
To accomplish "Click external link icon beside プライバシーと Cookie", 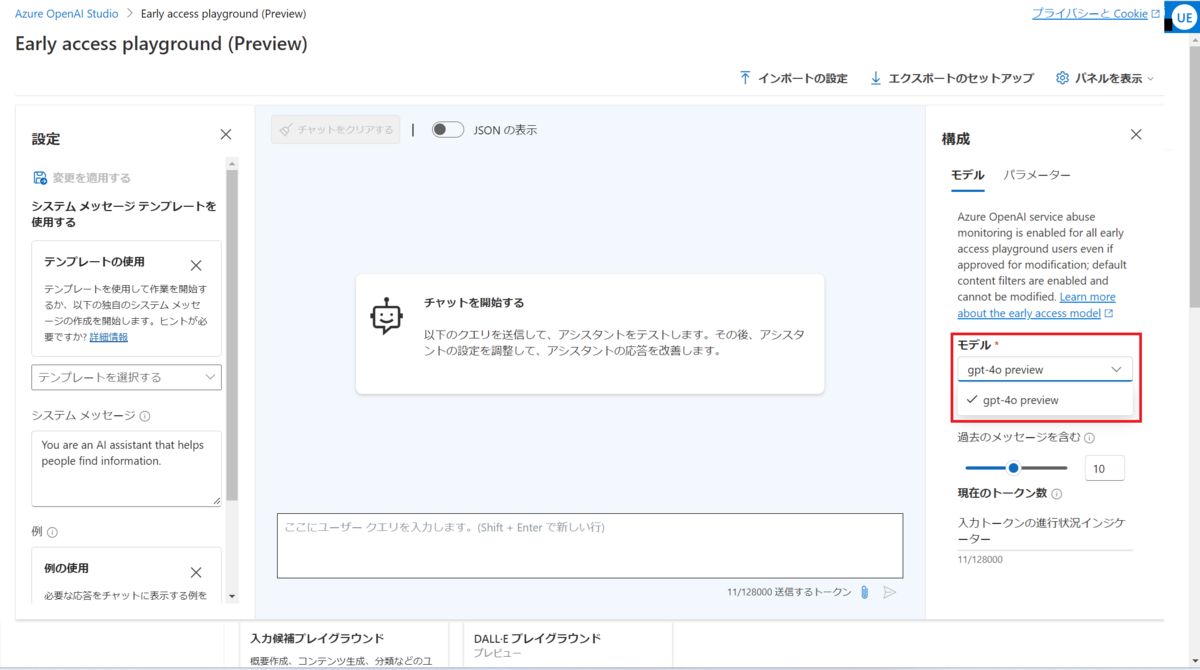I will 1156,14.
